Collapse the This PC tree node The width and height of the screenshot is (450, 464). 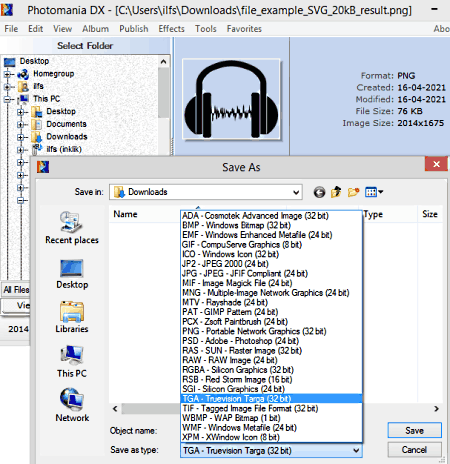(x=7, y=99)
